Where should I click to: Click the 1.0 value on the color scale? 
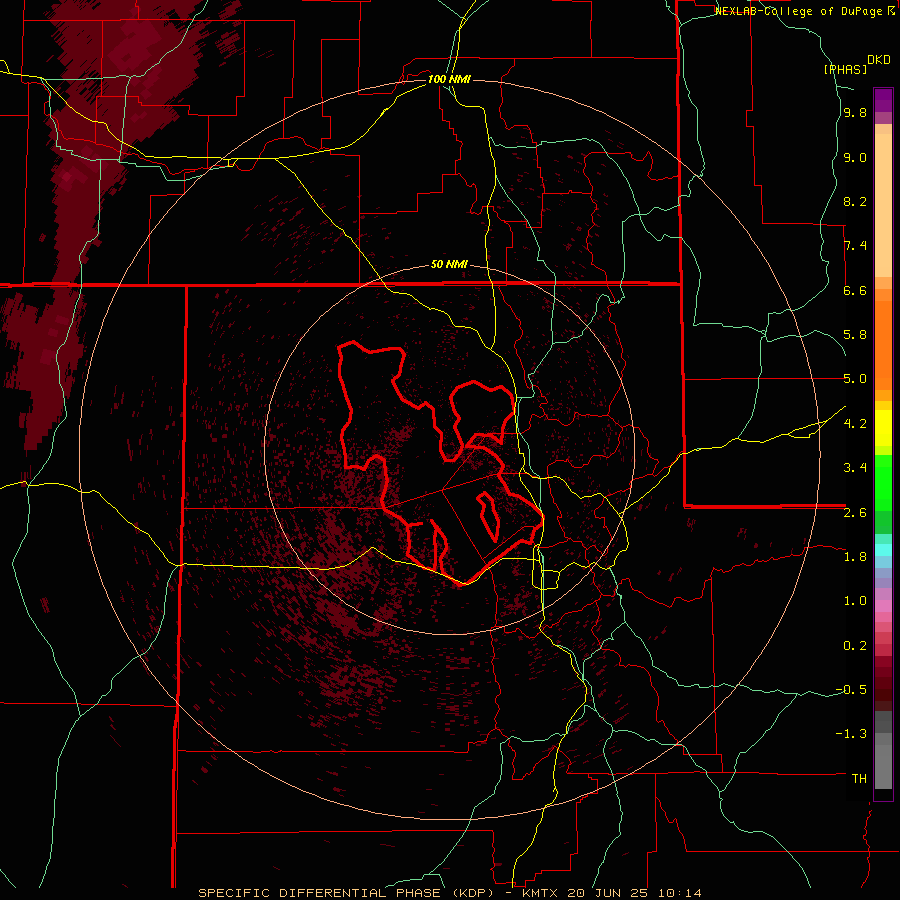coord(855,601)
